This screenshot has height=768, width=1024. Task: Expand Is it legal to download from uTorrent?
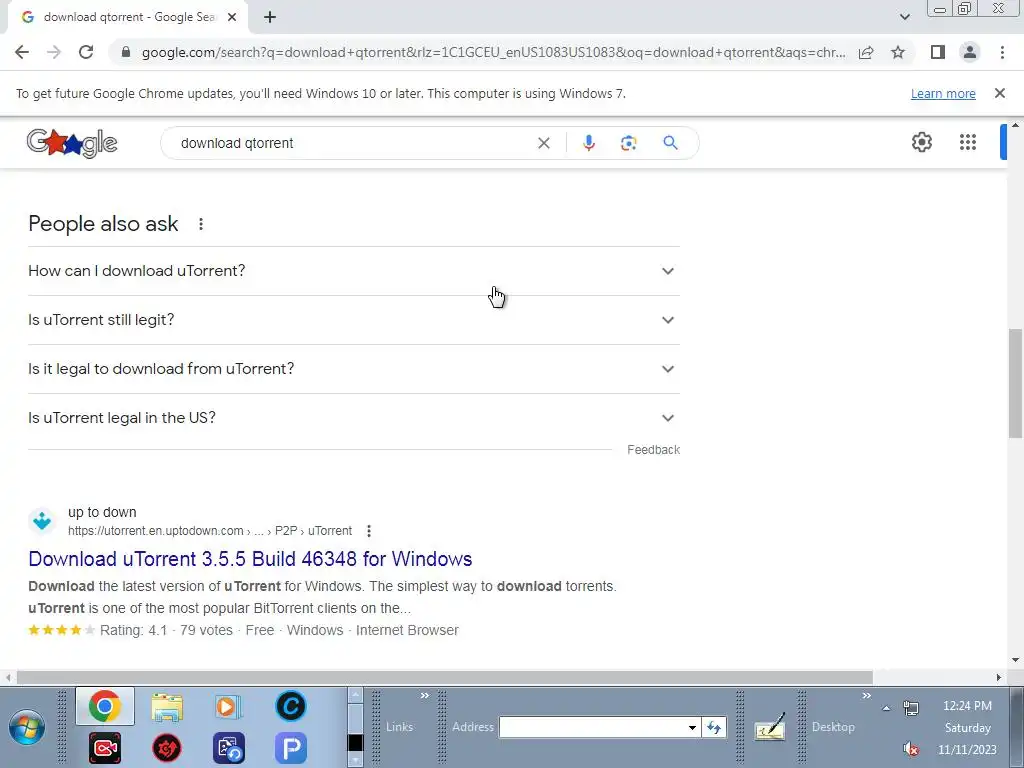coord(354,369)
